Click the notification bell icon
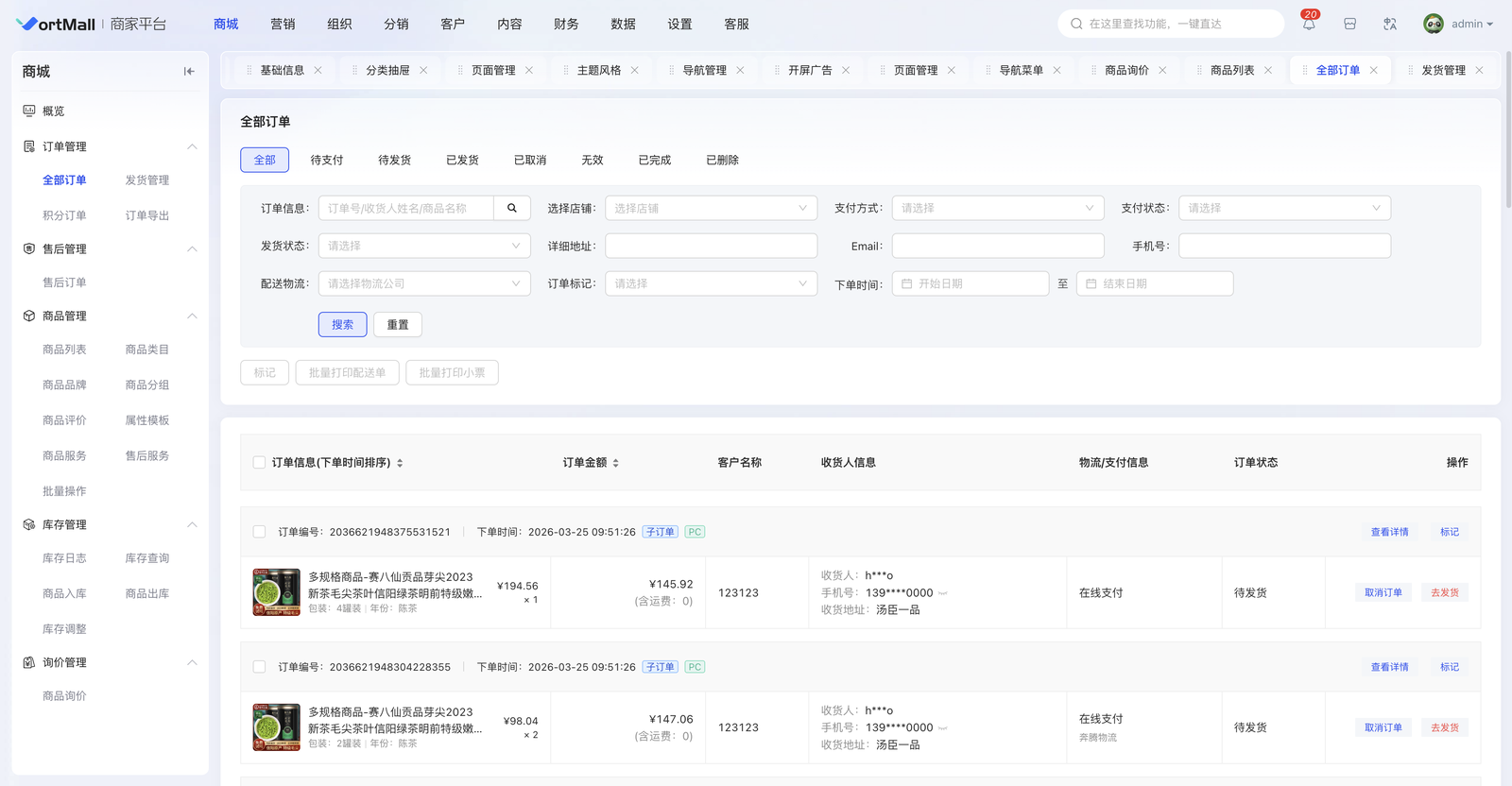Image resolution: width=1512 pixels, height=786 pixels. pos(1309,25)
